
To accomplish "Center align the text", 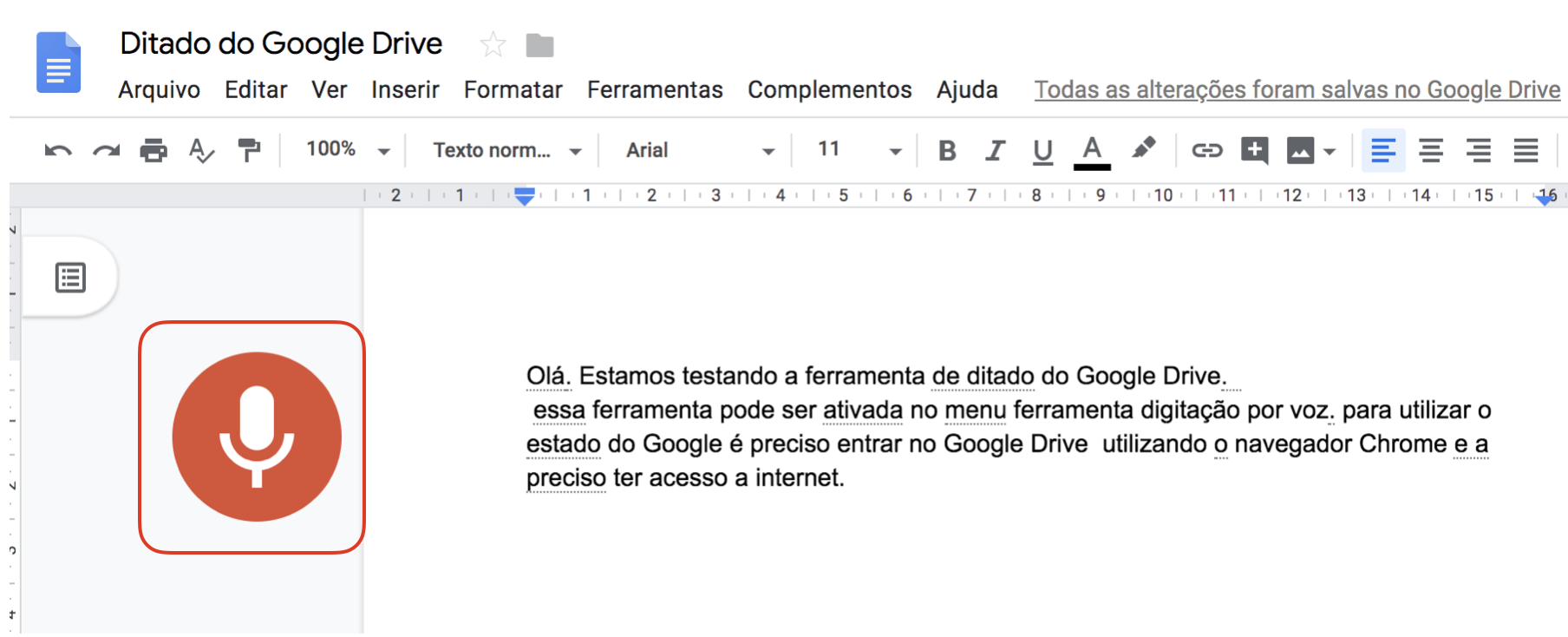I will (1431, 151).
